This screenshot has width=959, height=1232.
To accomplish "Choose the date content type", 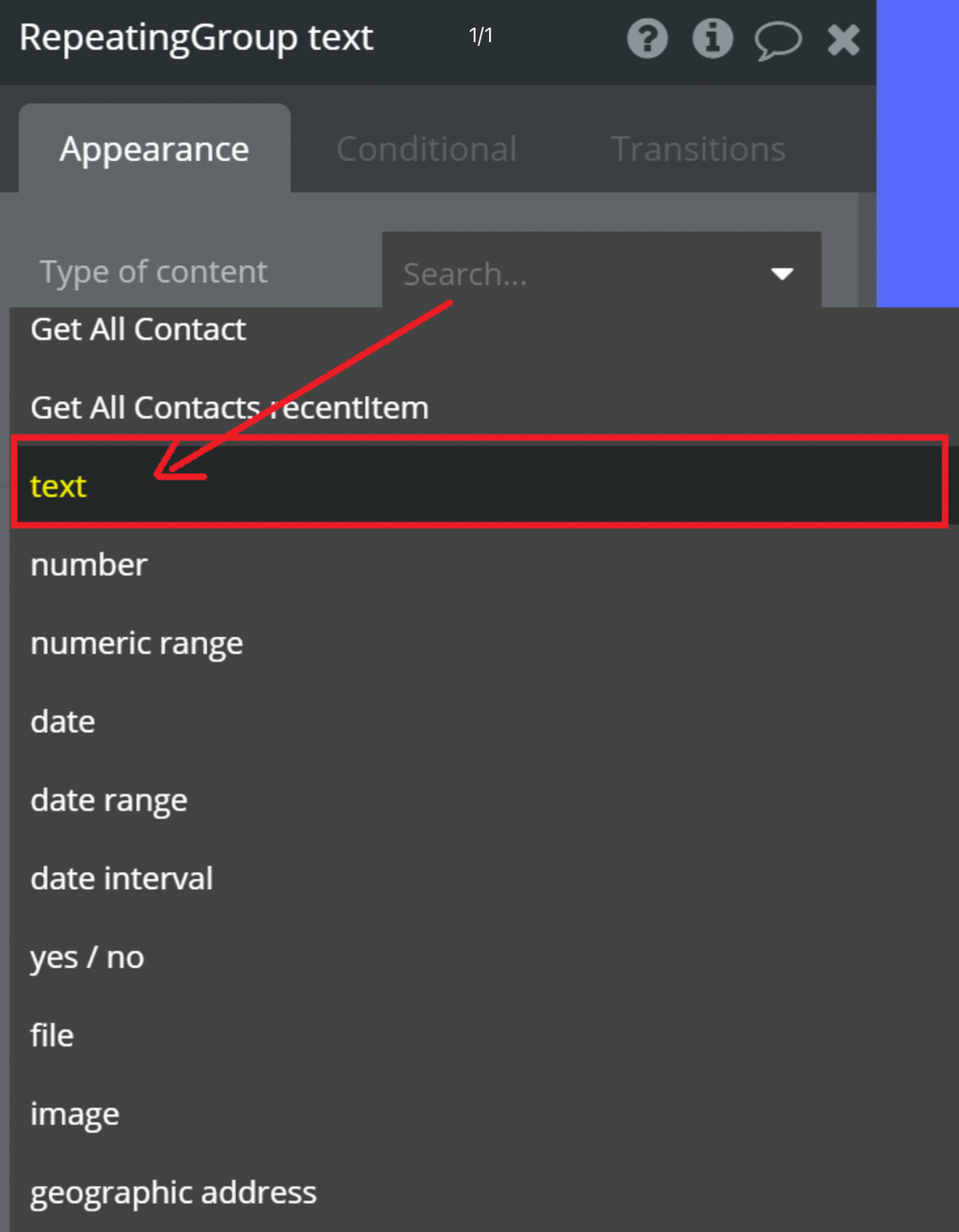I will (x=63, y=722).
